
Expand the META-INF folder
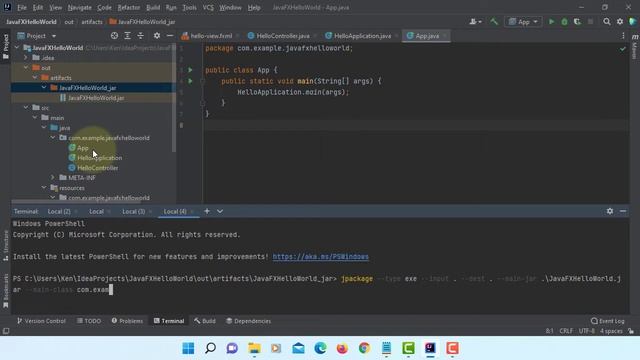tap(53, 178)
